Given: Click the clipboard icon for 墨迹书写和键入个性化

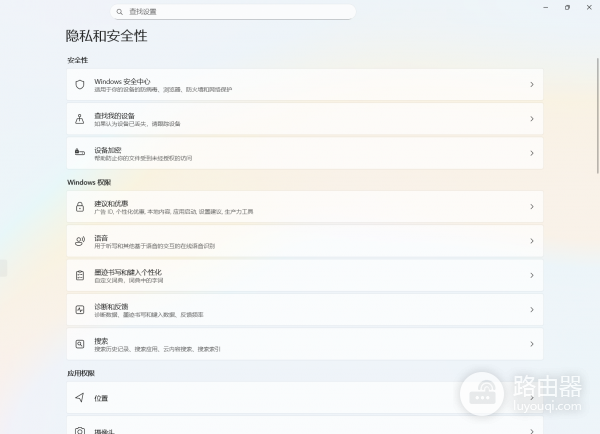Looking at the screenshot, I should click(x=80, y=275).
